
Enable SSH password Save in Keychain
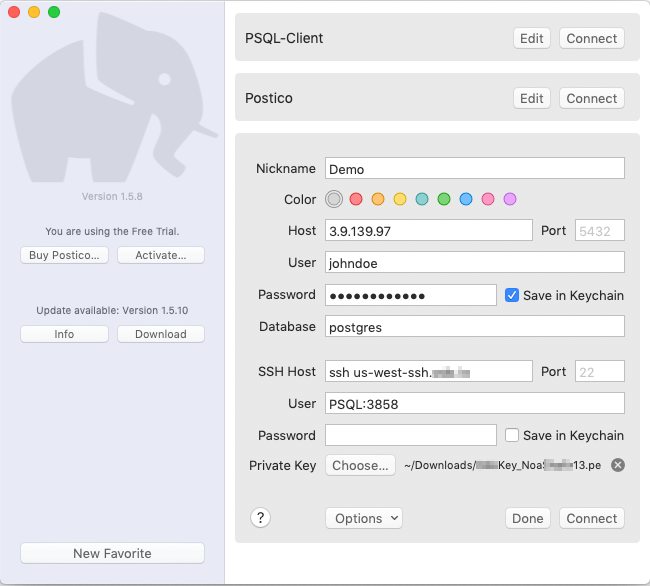[512, 435]
